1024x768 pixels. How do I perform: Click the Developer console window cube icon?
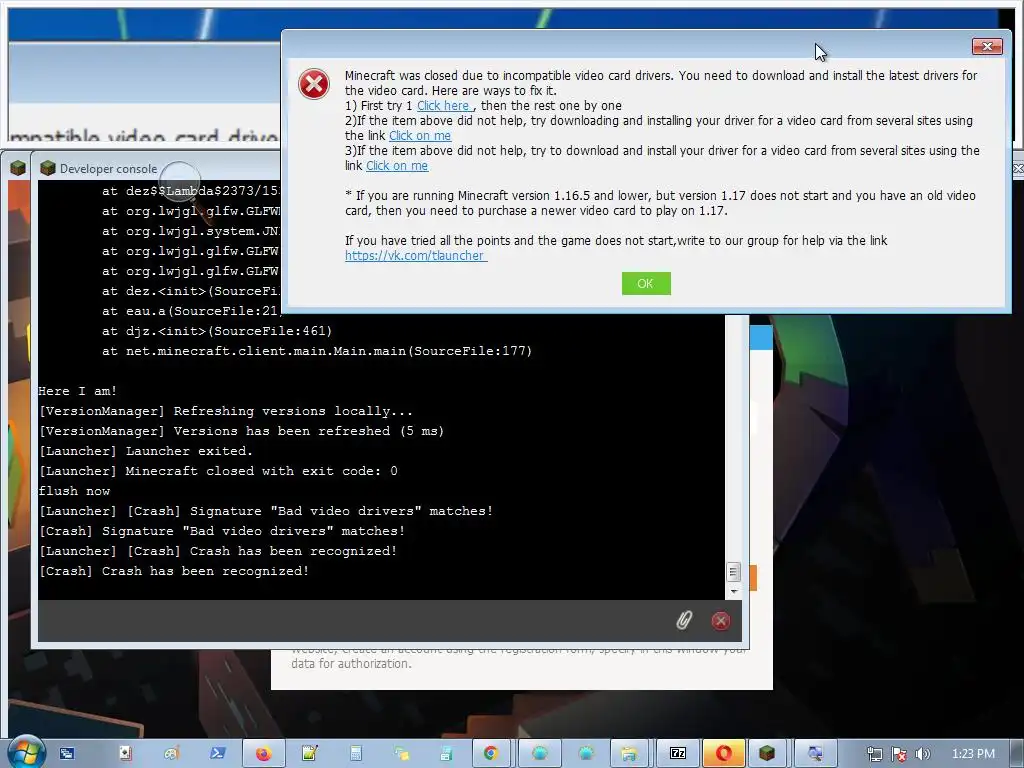48,168
